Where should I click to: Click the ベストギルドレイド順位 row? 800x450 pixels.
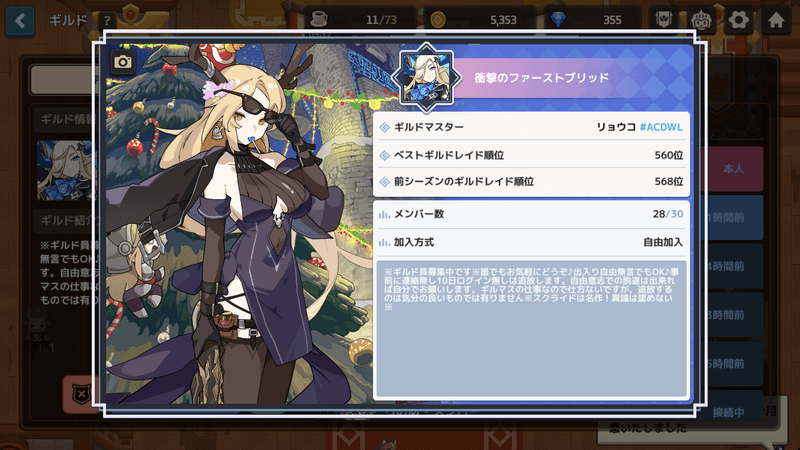click(x=531, y=155)
